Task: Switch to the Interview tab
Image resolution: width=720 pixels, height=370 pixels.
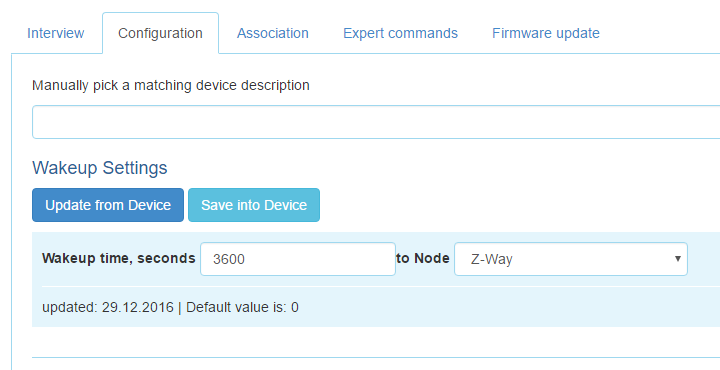Action: tap(56, 33)
